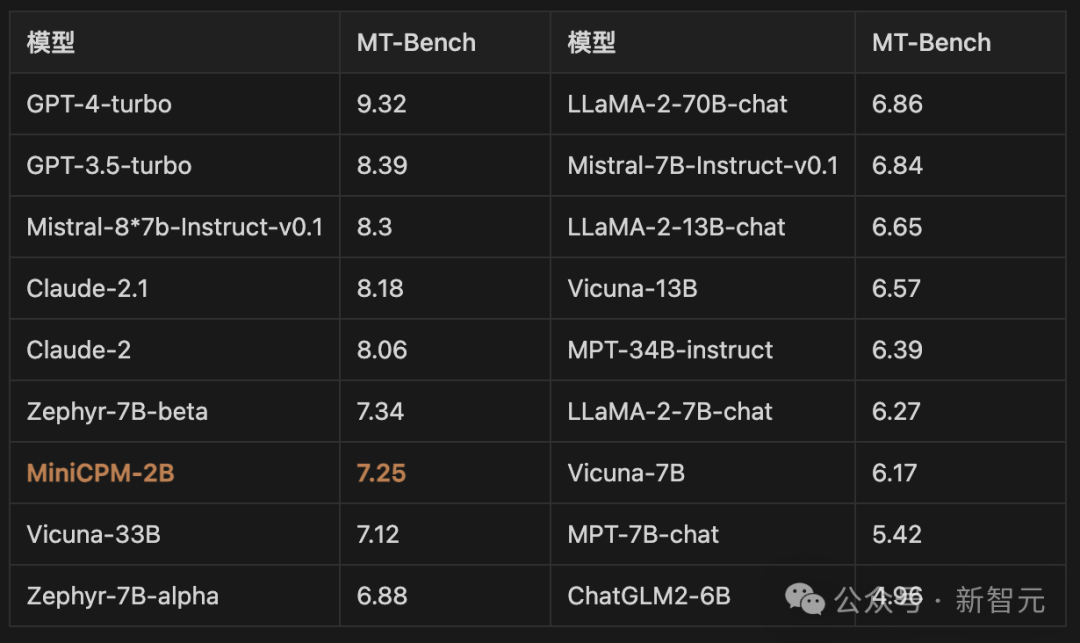Click the highlighted MiniCPM-2B model name

100,473
